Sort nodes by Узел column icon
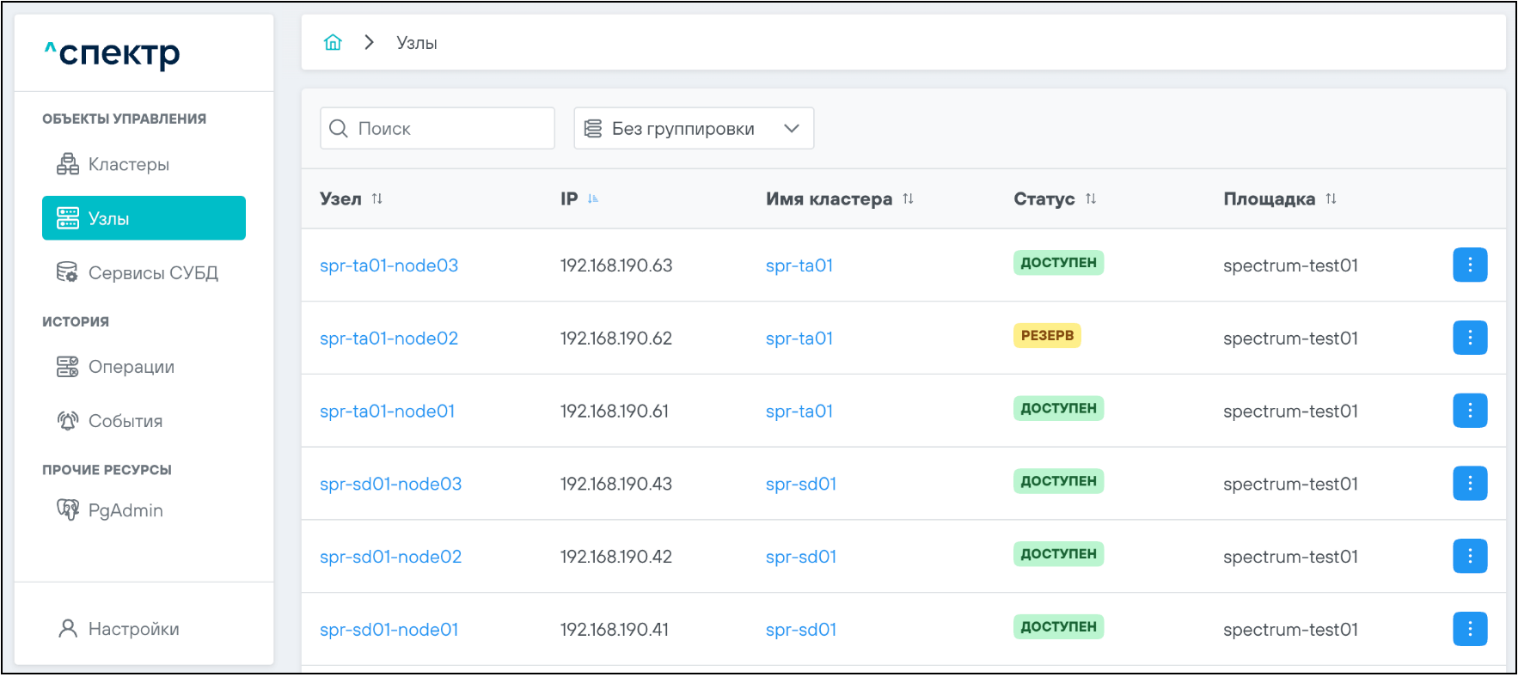1518x677 pixels. point(377,199)
